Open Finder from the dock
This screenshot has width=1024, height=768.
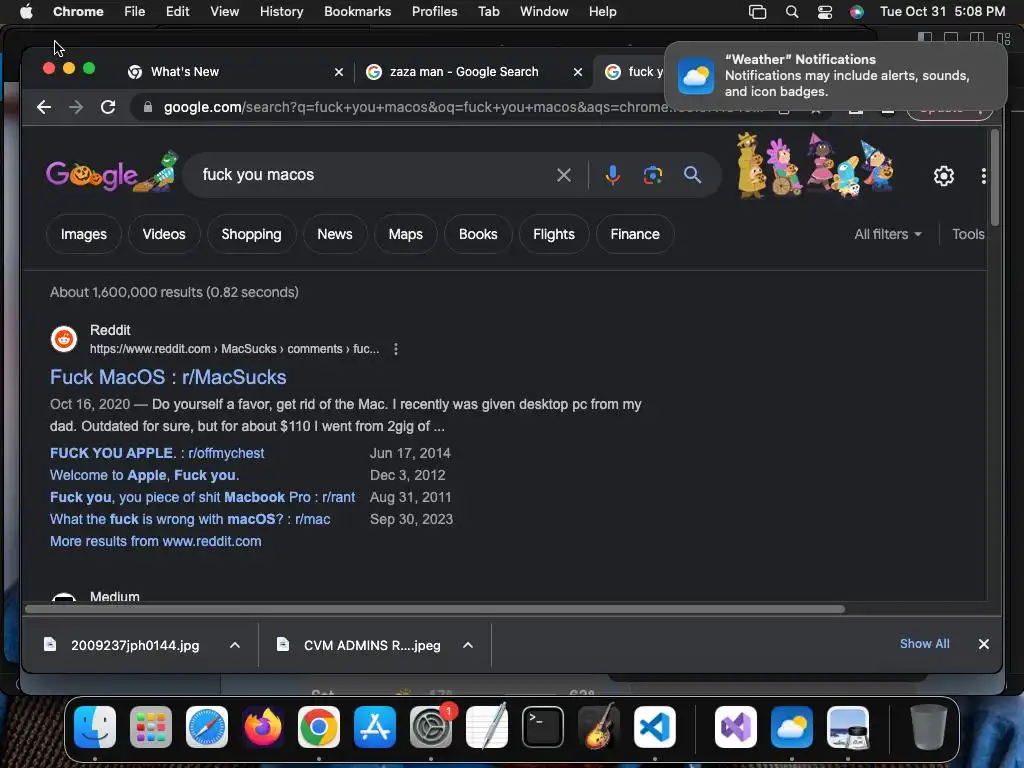tap(95, 727)
